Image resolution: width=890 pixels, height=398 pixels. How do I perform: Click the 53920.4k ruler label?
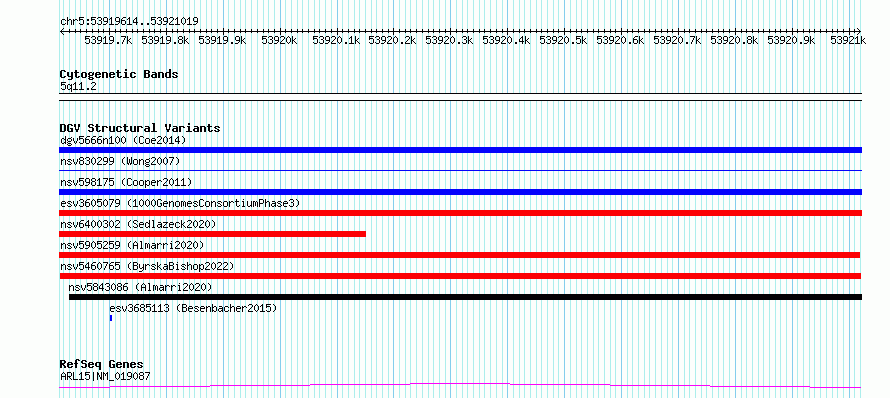tap(507, 40)
